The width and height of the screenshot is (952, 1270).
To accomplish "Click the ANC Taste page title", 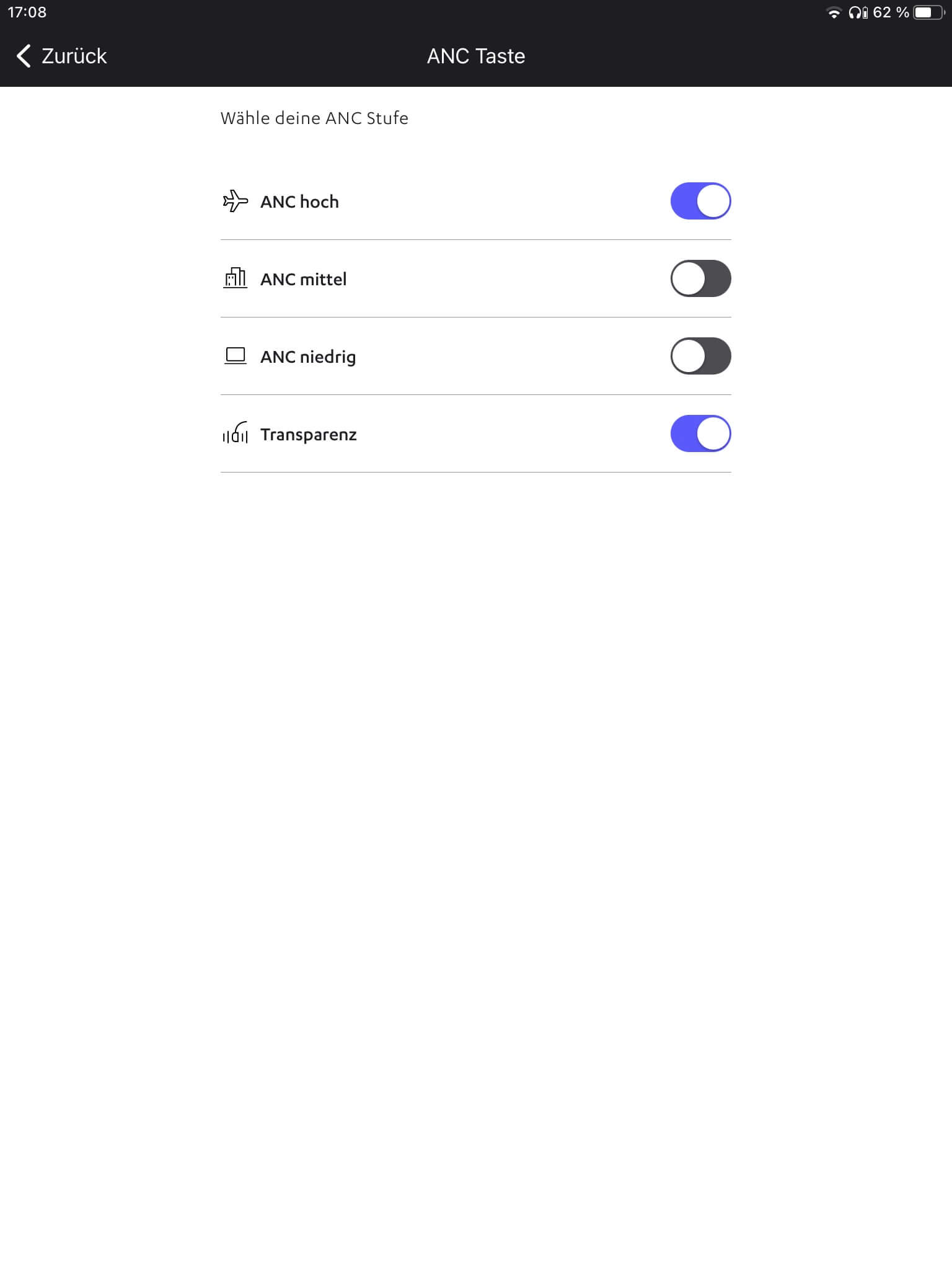I will tap(476, 56).
